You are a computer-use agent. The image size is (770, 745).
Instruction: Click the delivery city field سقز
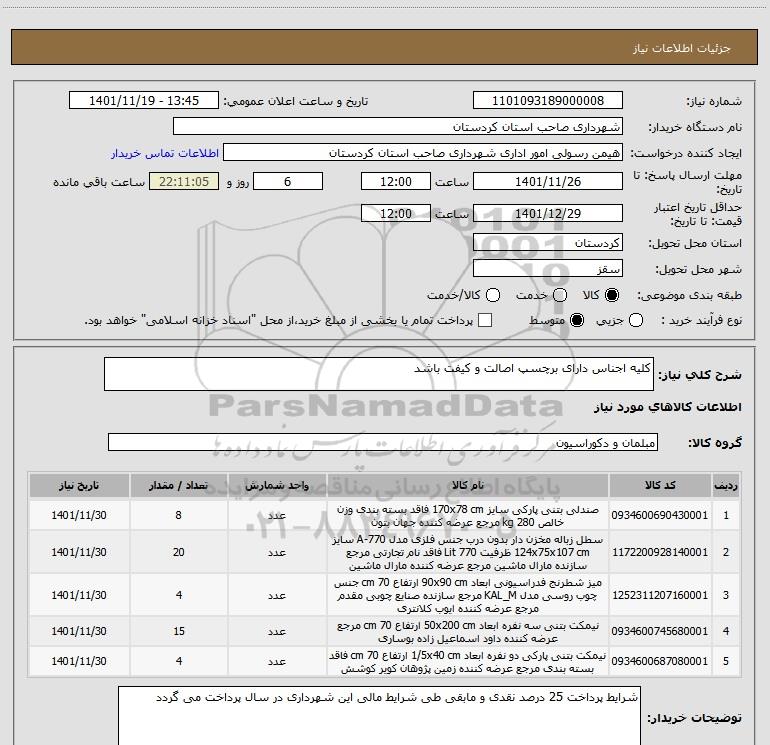[548, 269]
